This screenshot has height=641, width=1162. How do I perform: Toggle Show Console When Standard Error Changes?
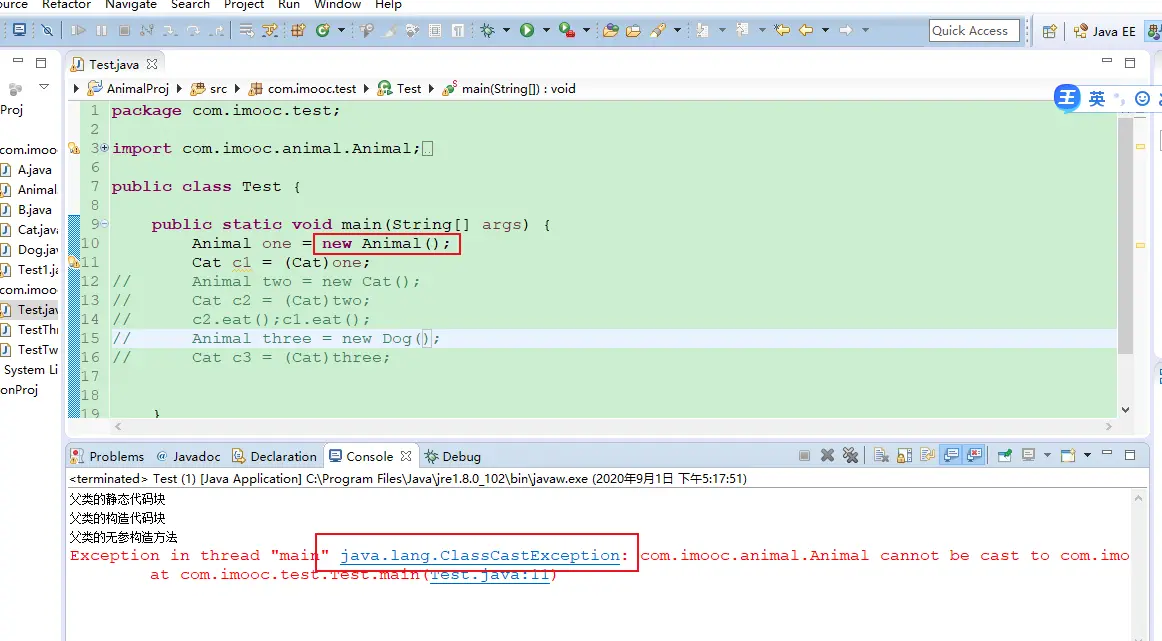click(973, 456)
